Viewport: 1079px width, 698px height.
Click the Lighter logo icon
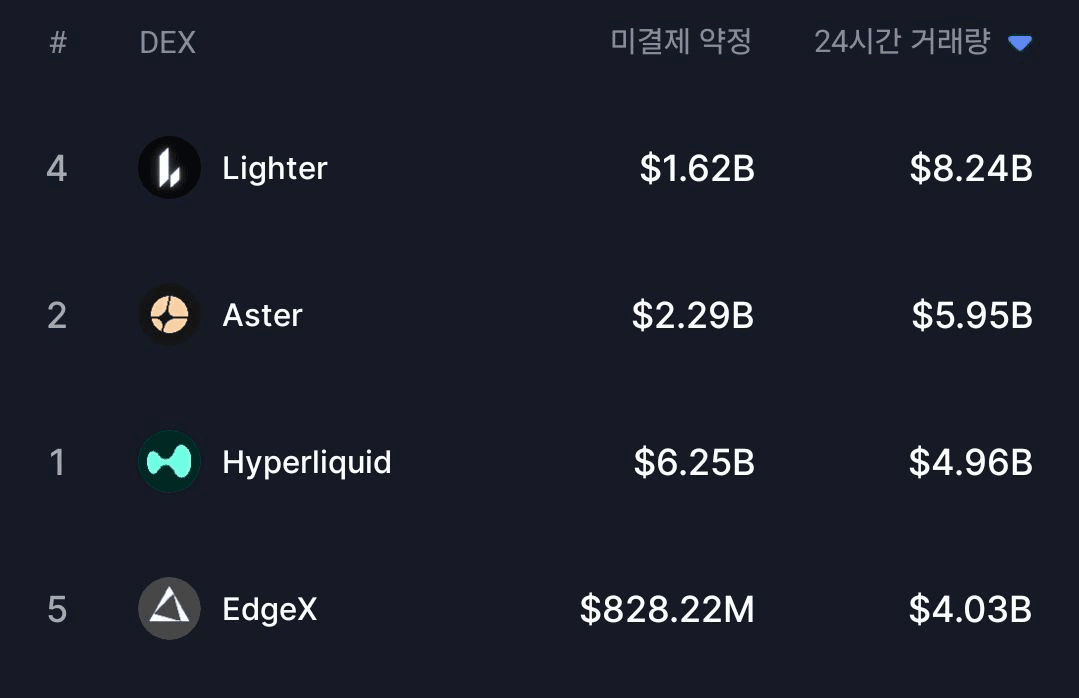point(169,168)
